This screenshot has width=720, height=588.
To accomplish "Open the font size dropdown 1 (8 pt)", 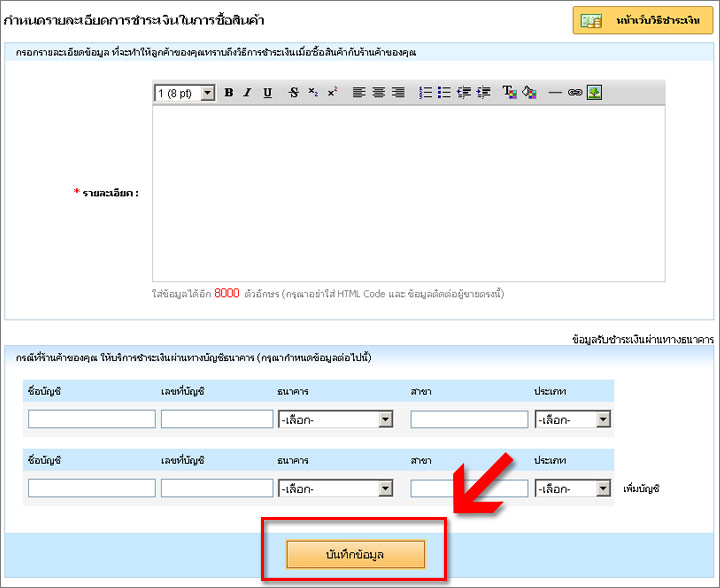I will pyautogui.click(x=185, y=93).
